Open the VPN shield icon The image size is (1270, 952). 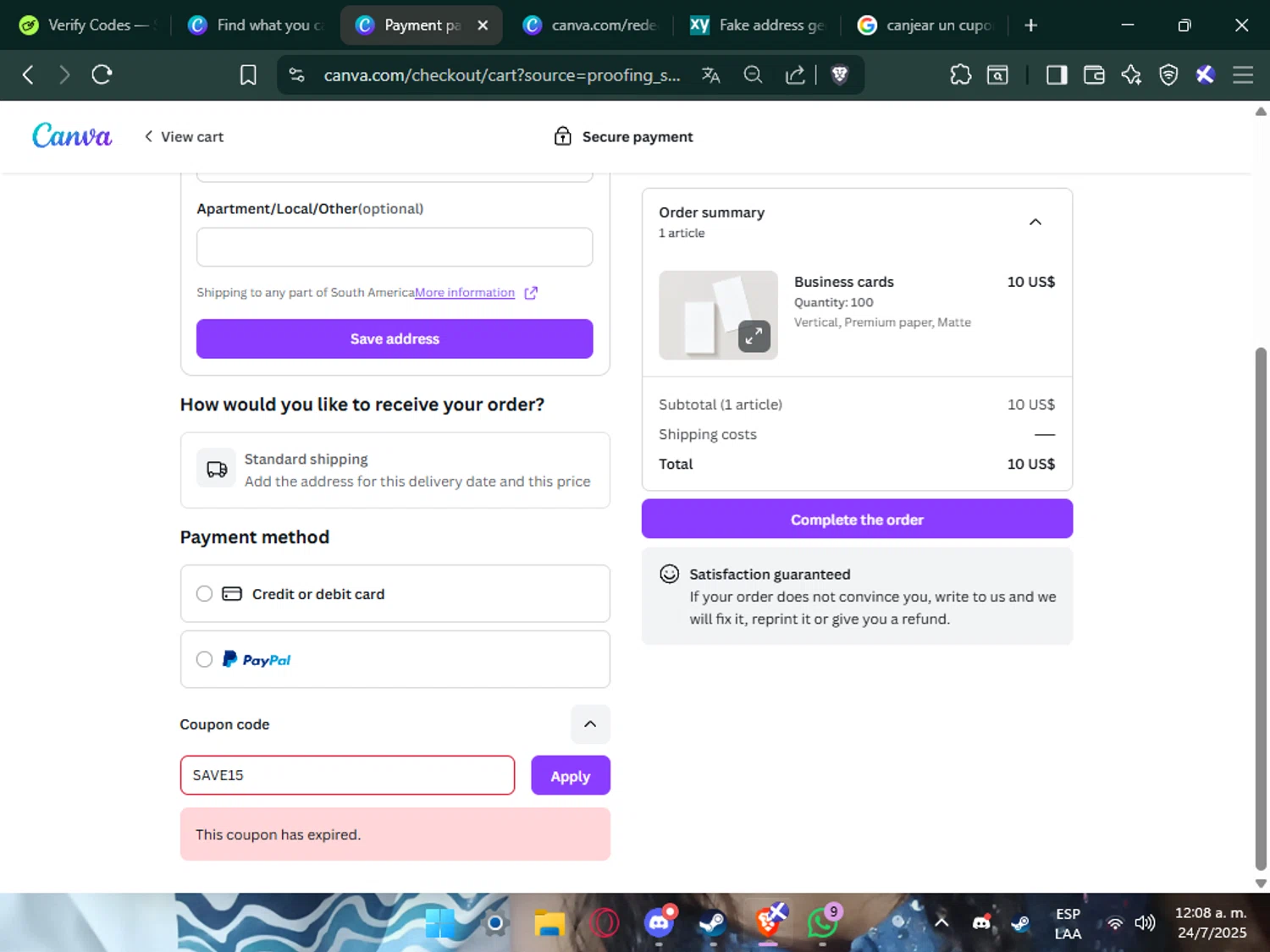pyautogui.click(x=1168, y=75)
